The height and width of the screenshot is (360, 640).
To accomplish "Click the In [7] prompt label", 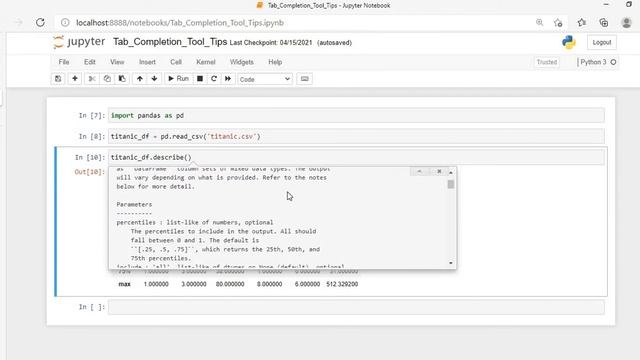I will coord(92,116).
